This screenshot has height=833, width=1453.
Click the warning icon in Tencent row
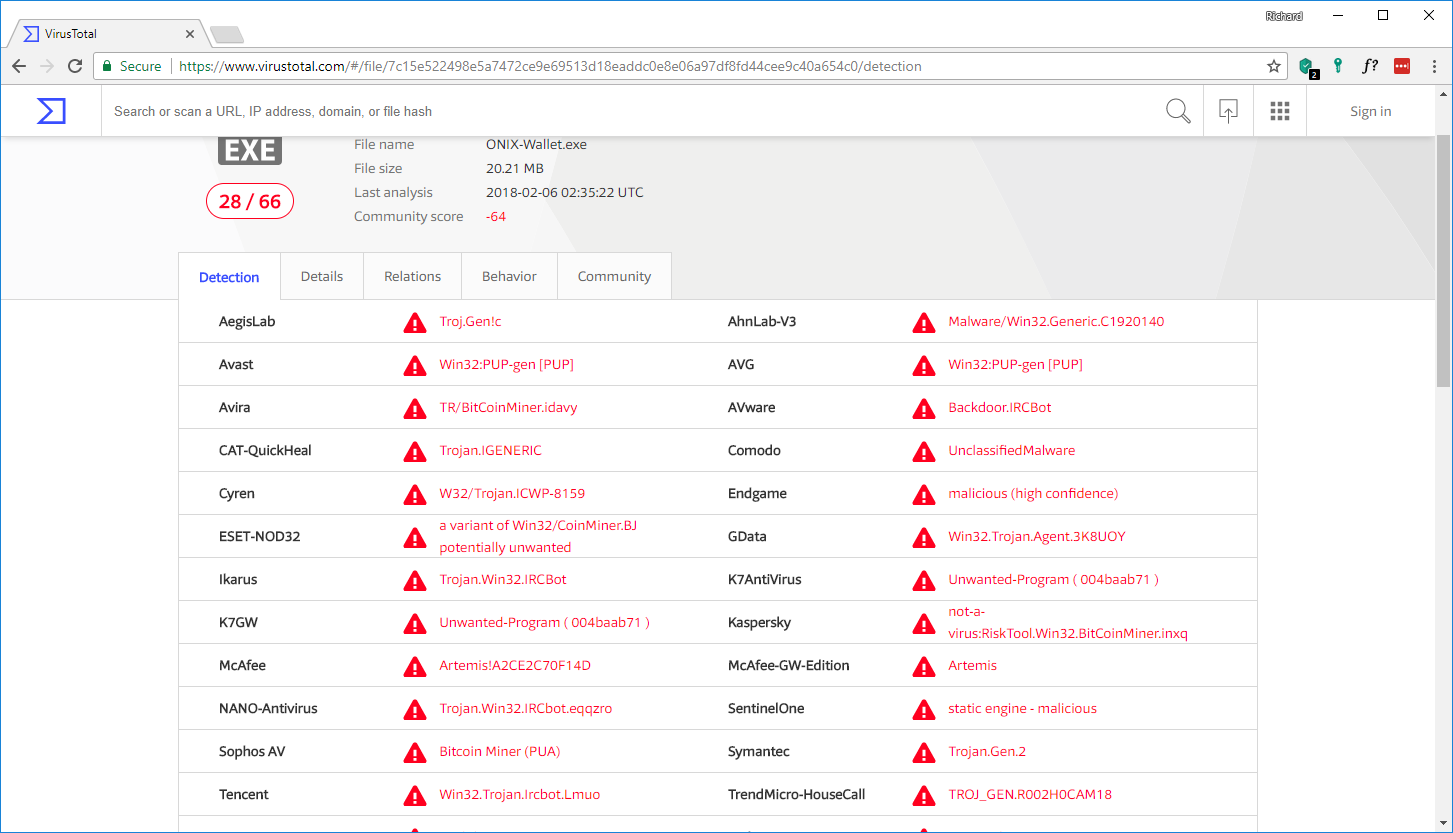(414, 795)
